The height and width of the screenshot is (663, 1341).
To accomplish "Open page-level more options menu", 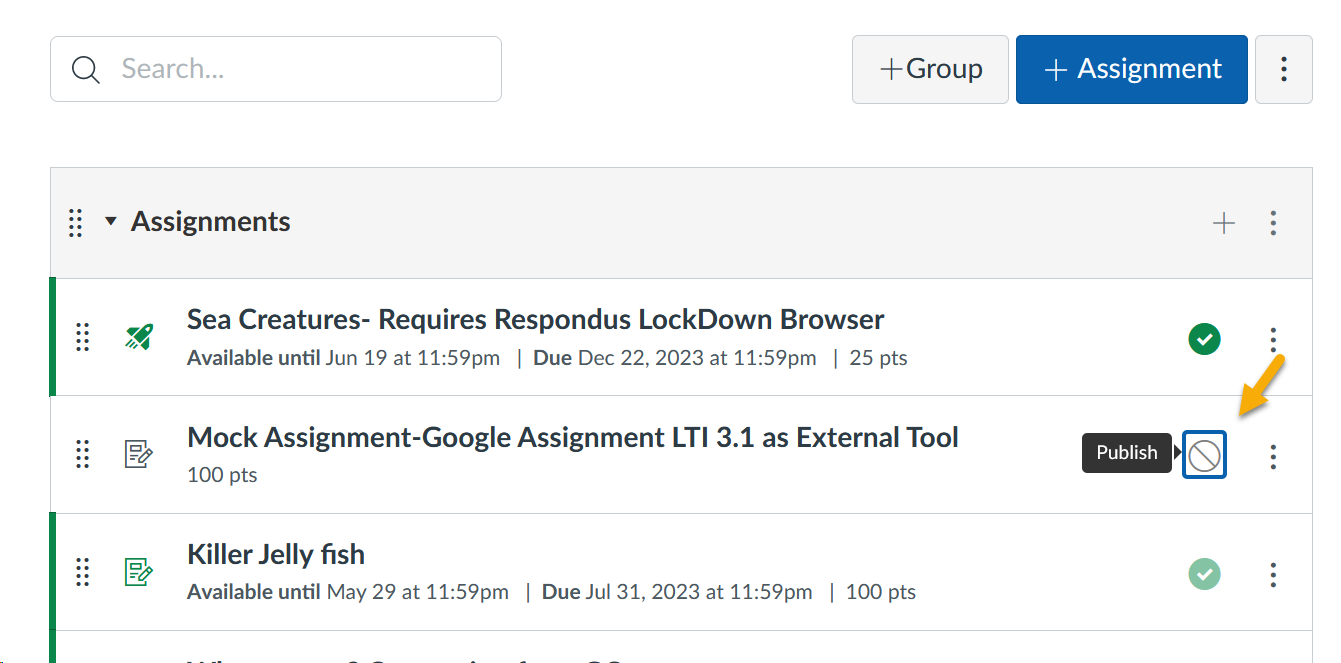I will (x=1283, y=69).
